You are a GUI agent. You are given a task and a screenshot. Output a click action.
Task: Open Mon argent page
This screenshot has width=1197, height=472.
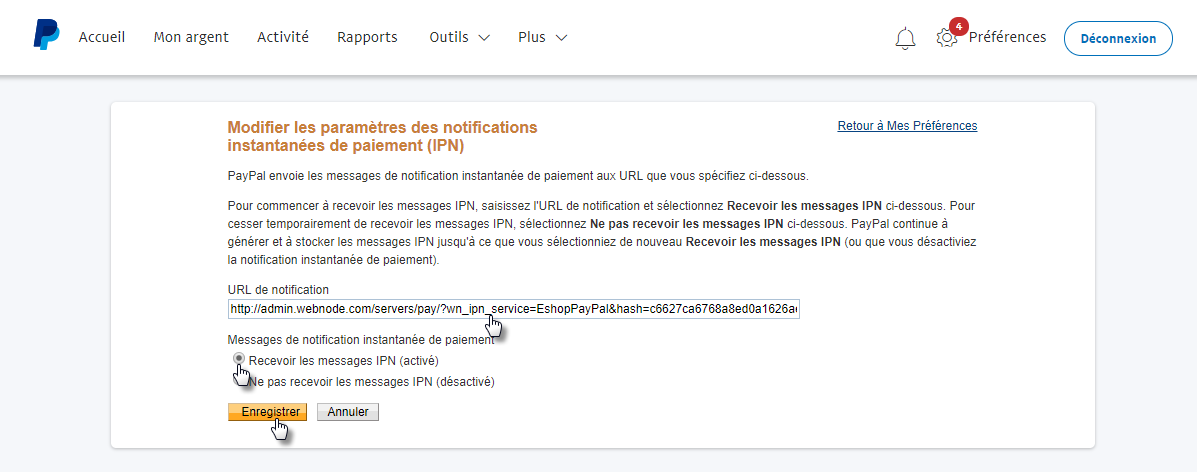point(191,37)
